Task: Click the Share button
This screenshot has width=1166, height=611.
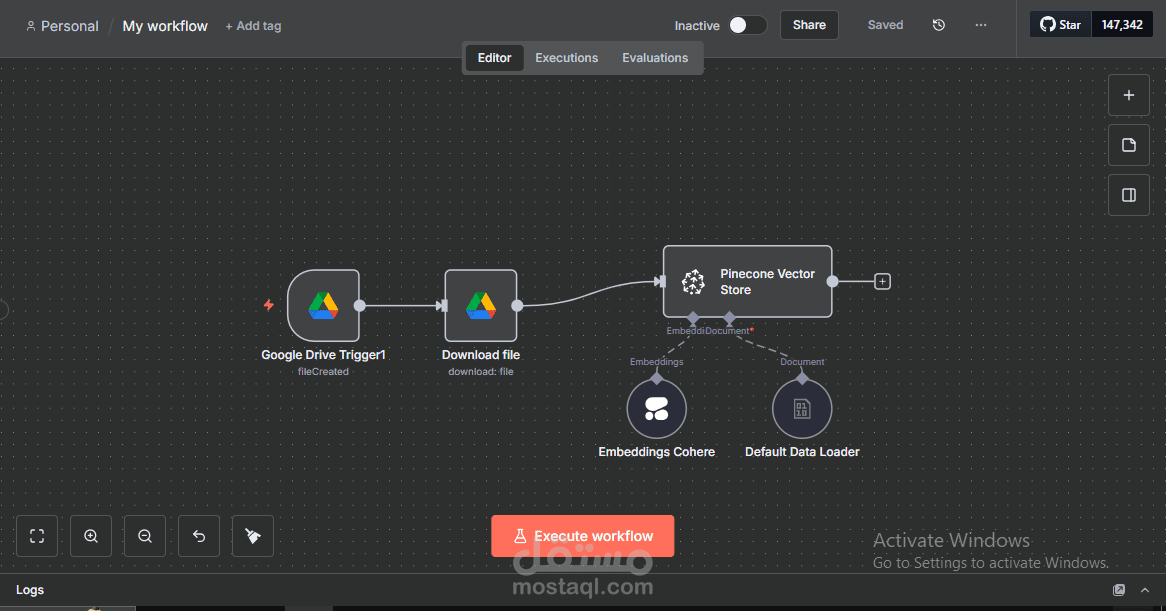Action: click(809, 25)
